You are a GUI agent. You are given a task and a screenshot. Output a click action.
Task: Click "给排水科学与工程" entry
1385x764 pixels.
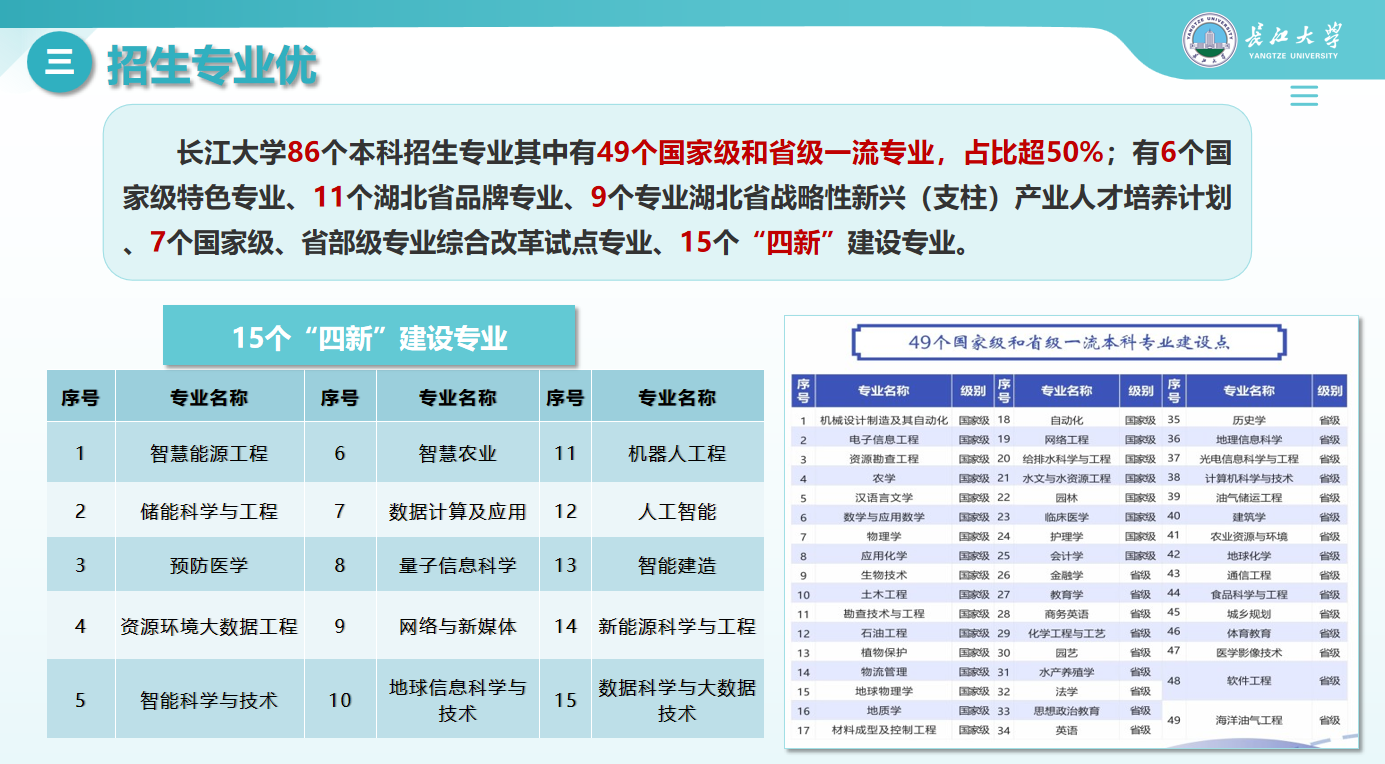click(1067, 459)
